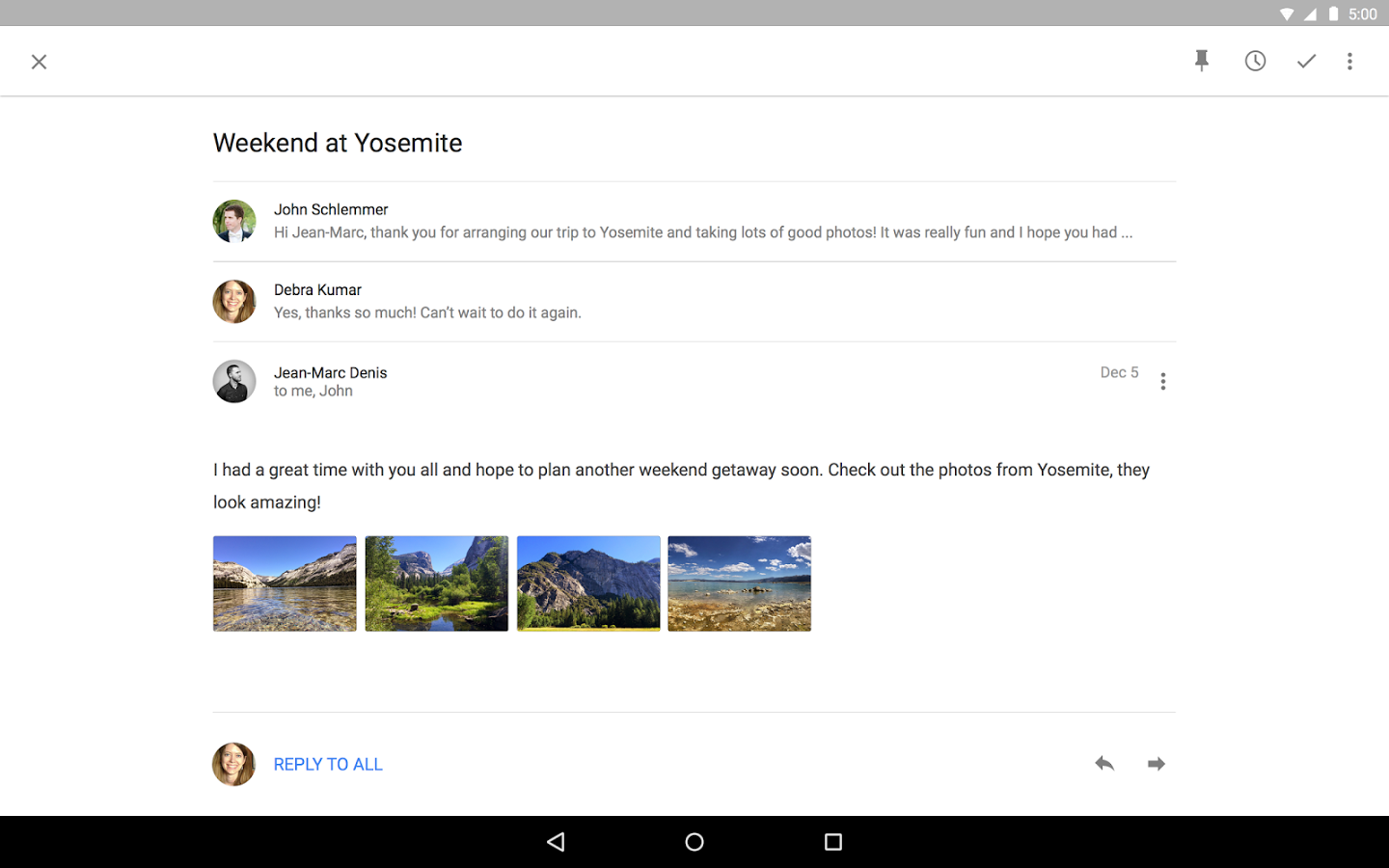This screenshot has height=868, width=1389.
Task: Open the first Yosemite lake photo
Action: [x=285, y=583]
